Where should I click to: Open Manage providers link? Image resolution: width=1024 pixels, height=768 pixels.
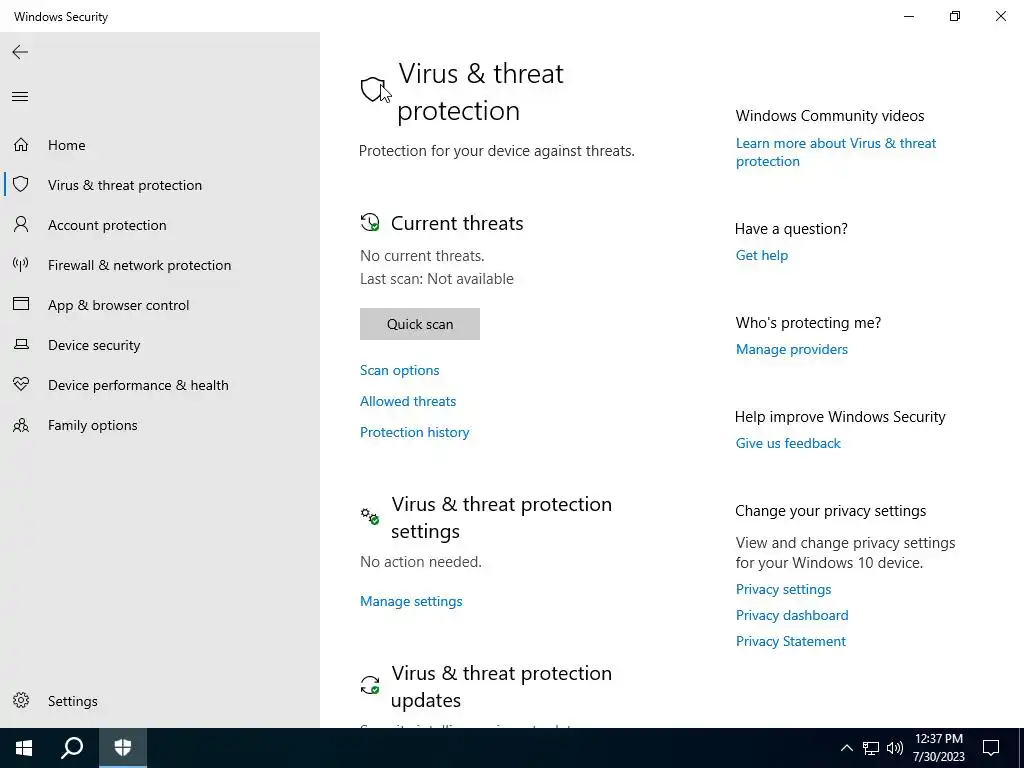point(792,349)
